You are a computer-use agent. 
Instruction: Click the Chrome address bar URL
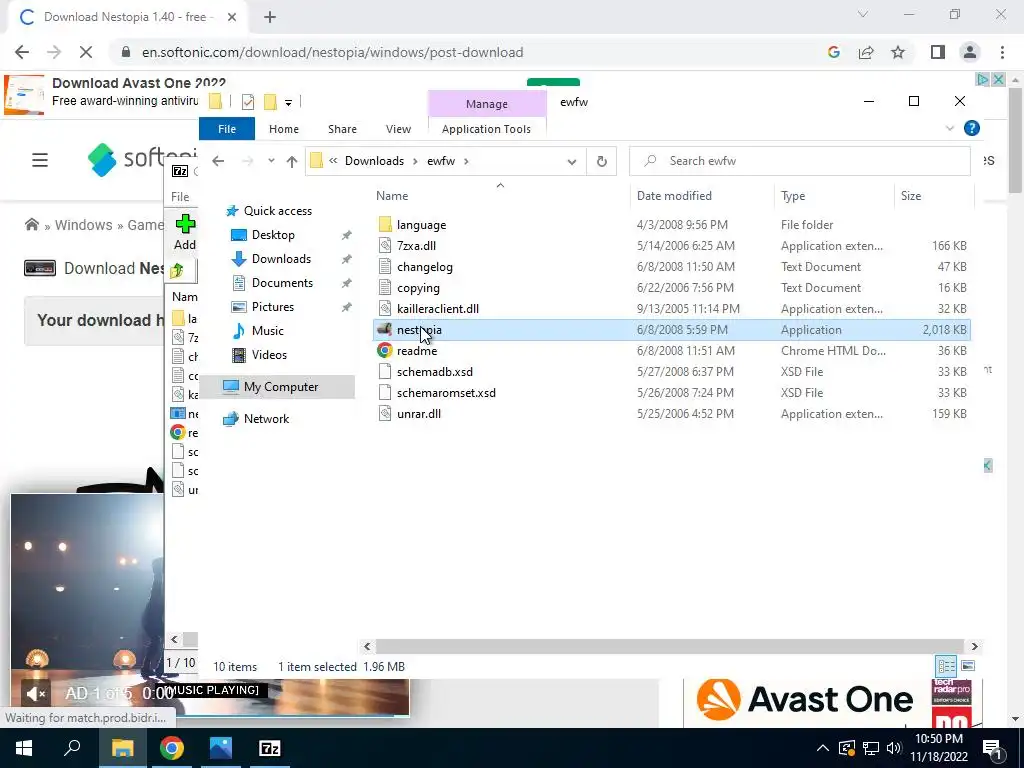pos(332,52)
